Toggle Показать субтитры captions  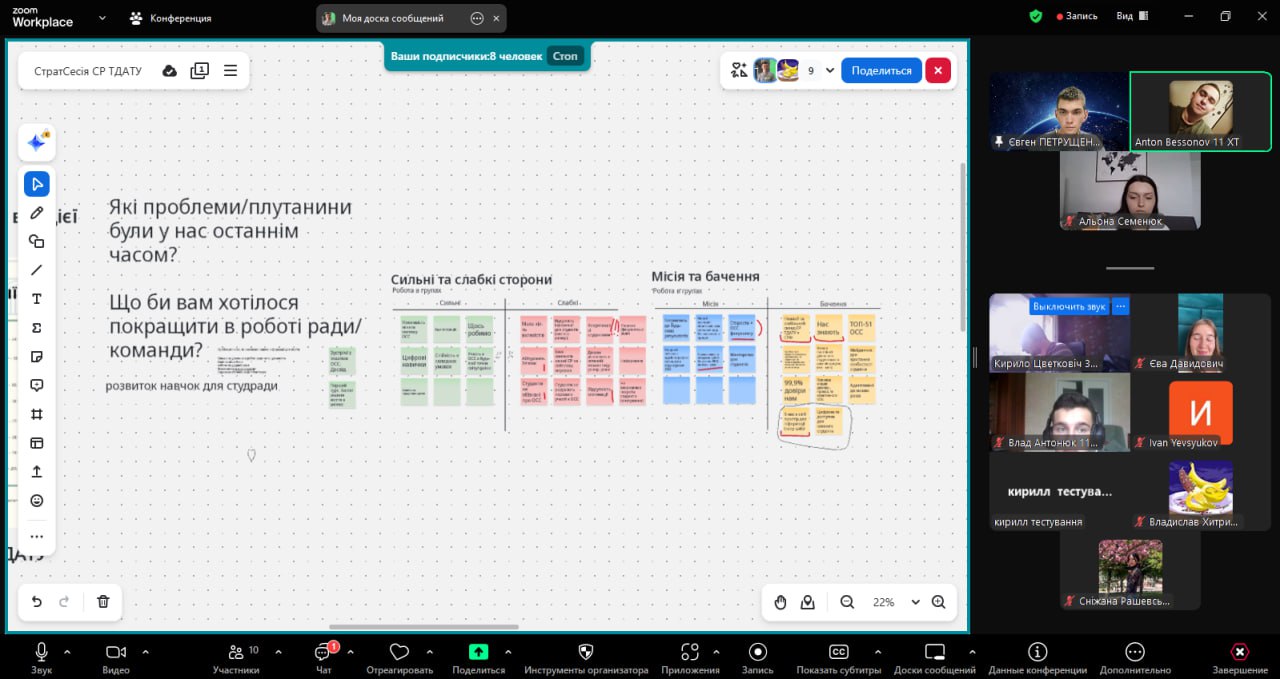click(839, 658)
